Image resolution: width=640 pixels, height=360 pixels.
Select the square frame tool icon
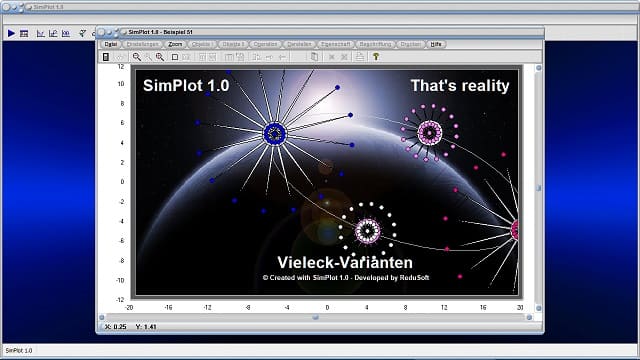[175, 57]
